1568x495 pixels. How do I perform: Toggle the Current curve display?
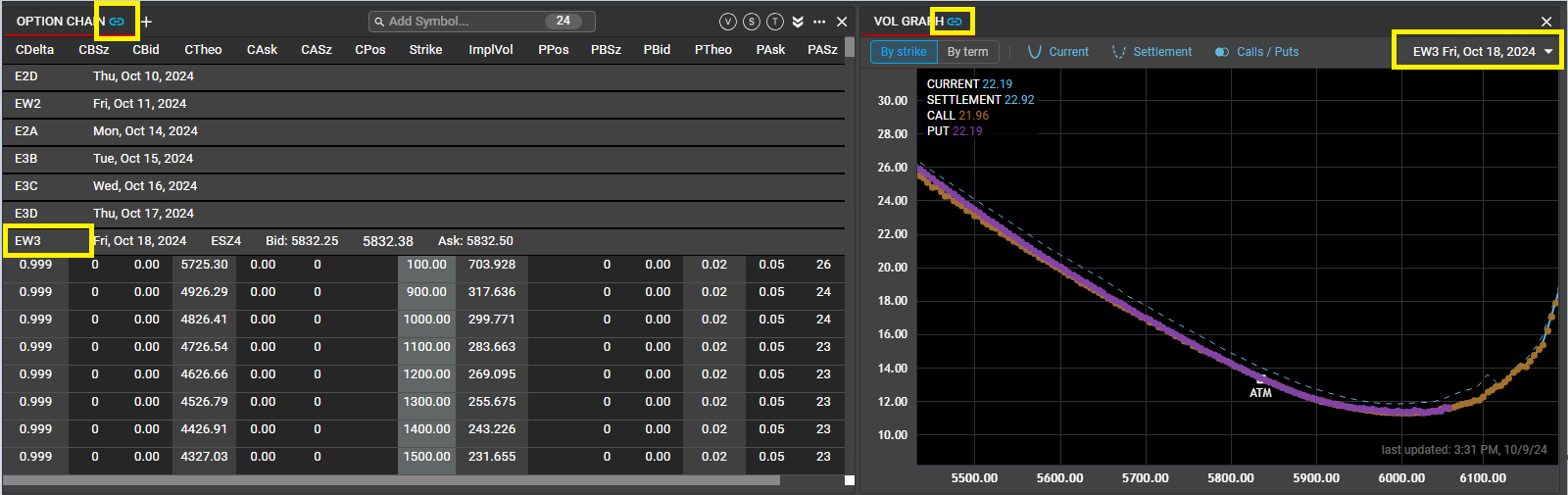(x=1057, y=52)
